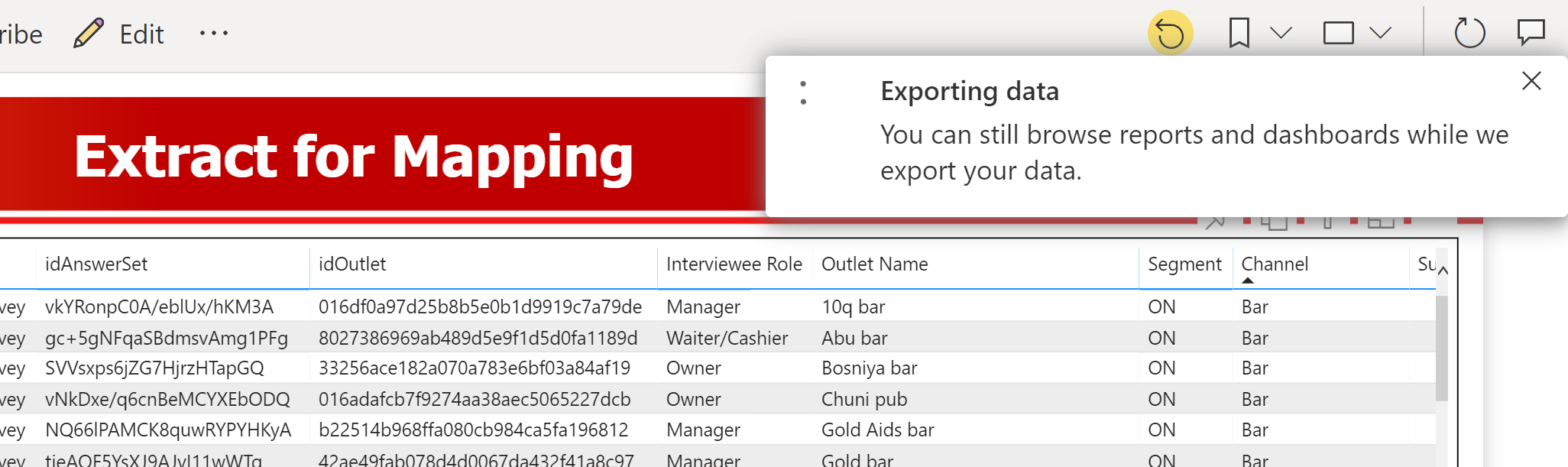This screenshot has height=467, width=1568.
Task: Click the View rectangle icon
Action: (x=1338, y=33)
